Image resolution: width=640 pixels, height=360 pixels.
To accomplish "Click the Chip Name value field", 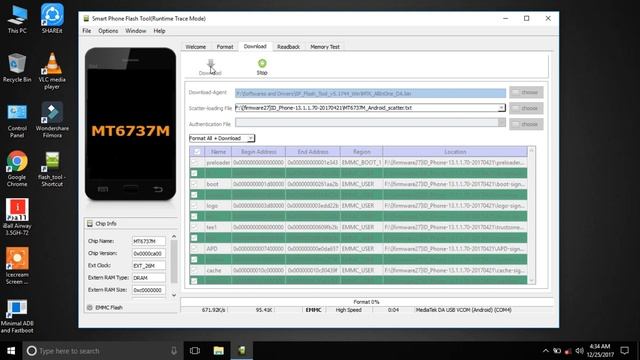I will point(149,241).
